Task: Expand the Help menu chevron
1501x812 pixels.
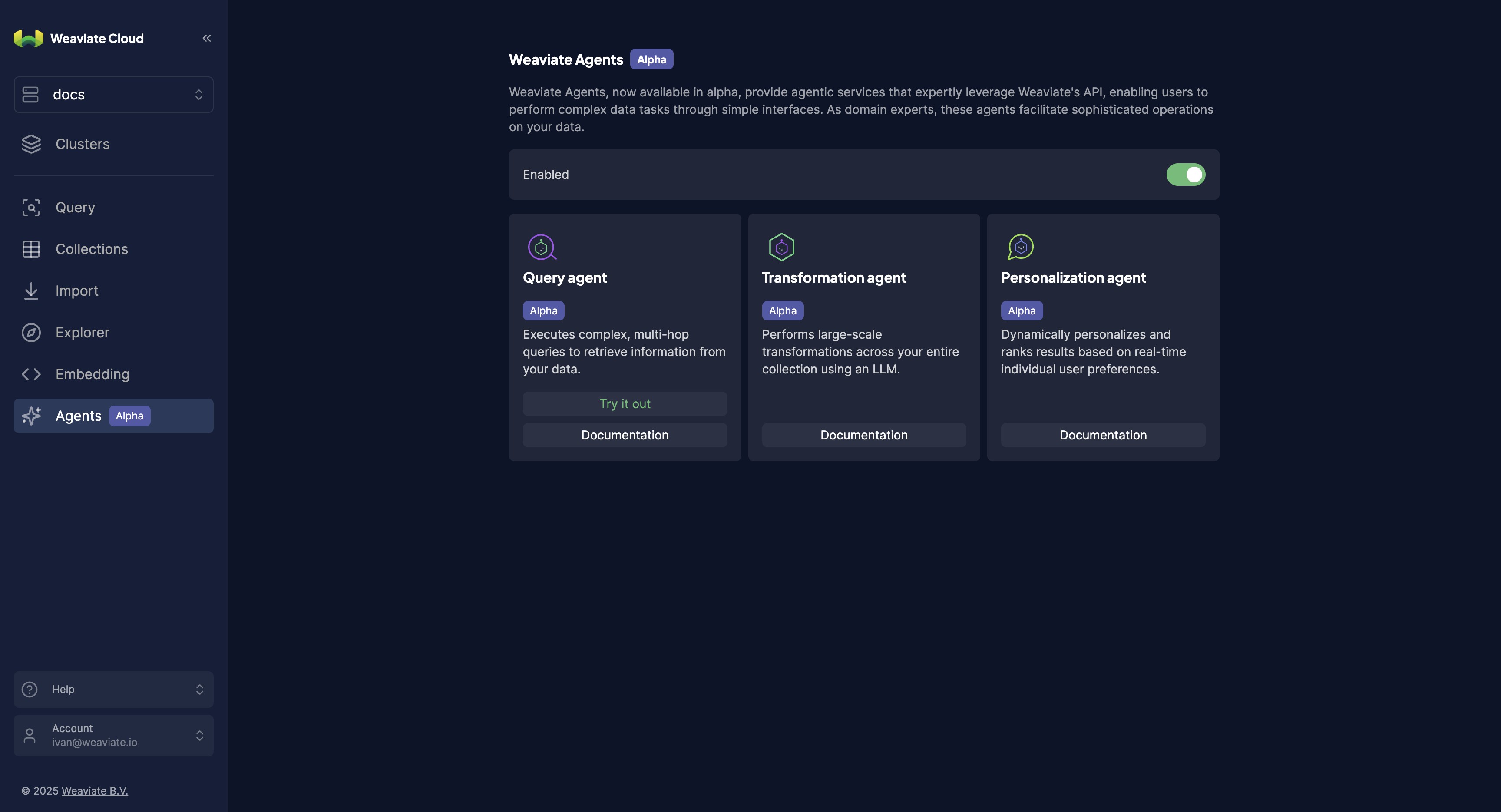Action: (x=199, y=690)
